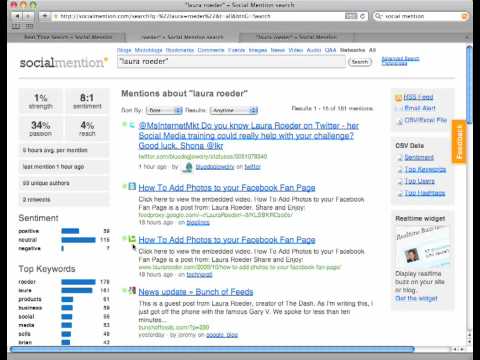This screenshot has height=360, width=480.
Task: Open the orange Feedback side tab
Action: pos(459,142)
